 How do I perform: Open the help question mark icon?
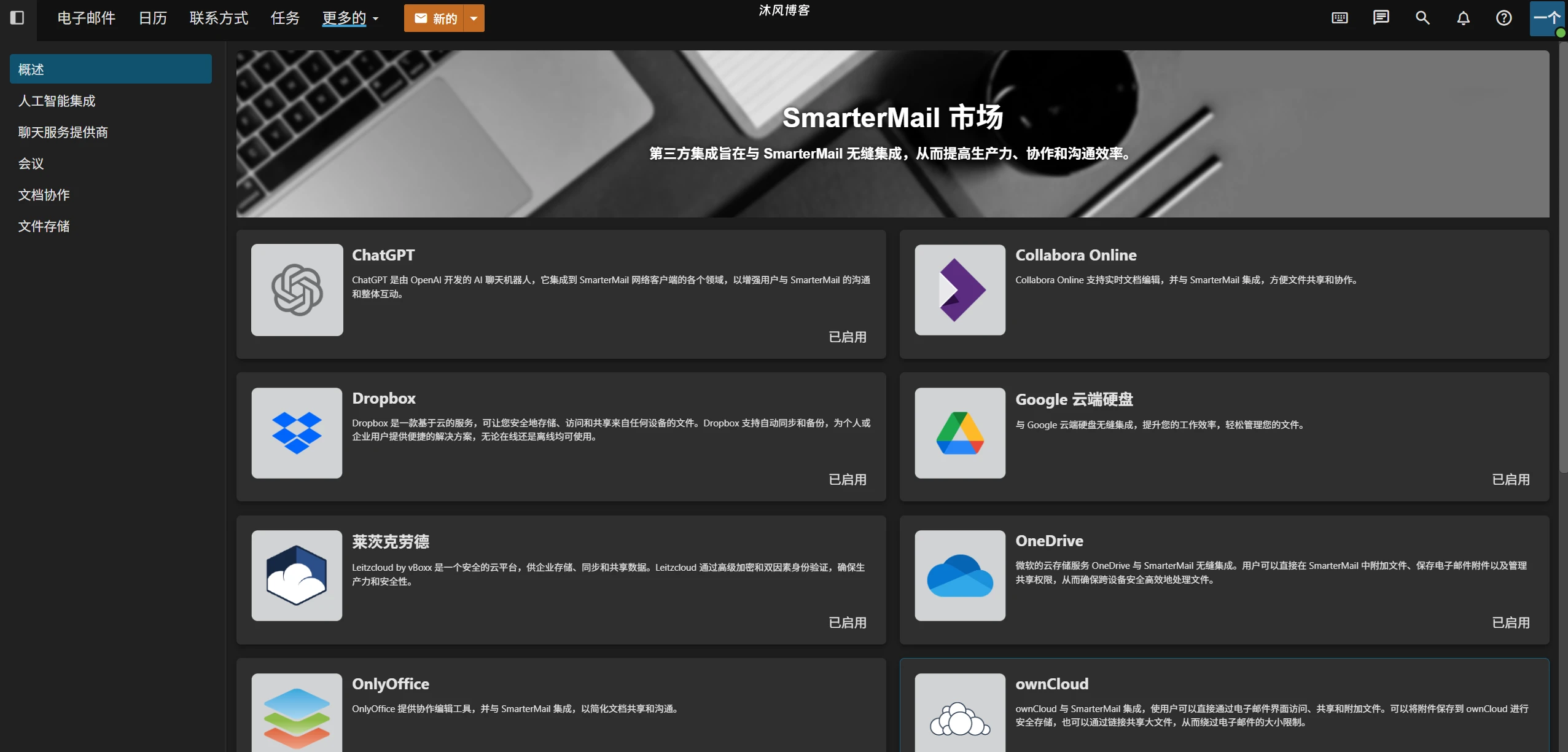click(x=1504, y=18)
